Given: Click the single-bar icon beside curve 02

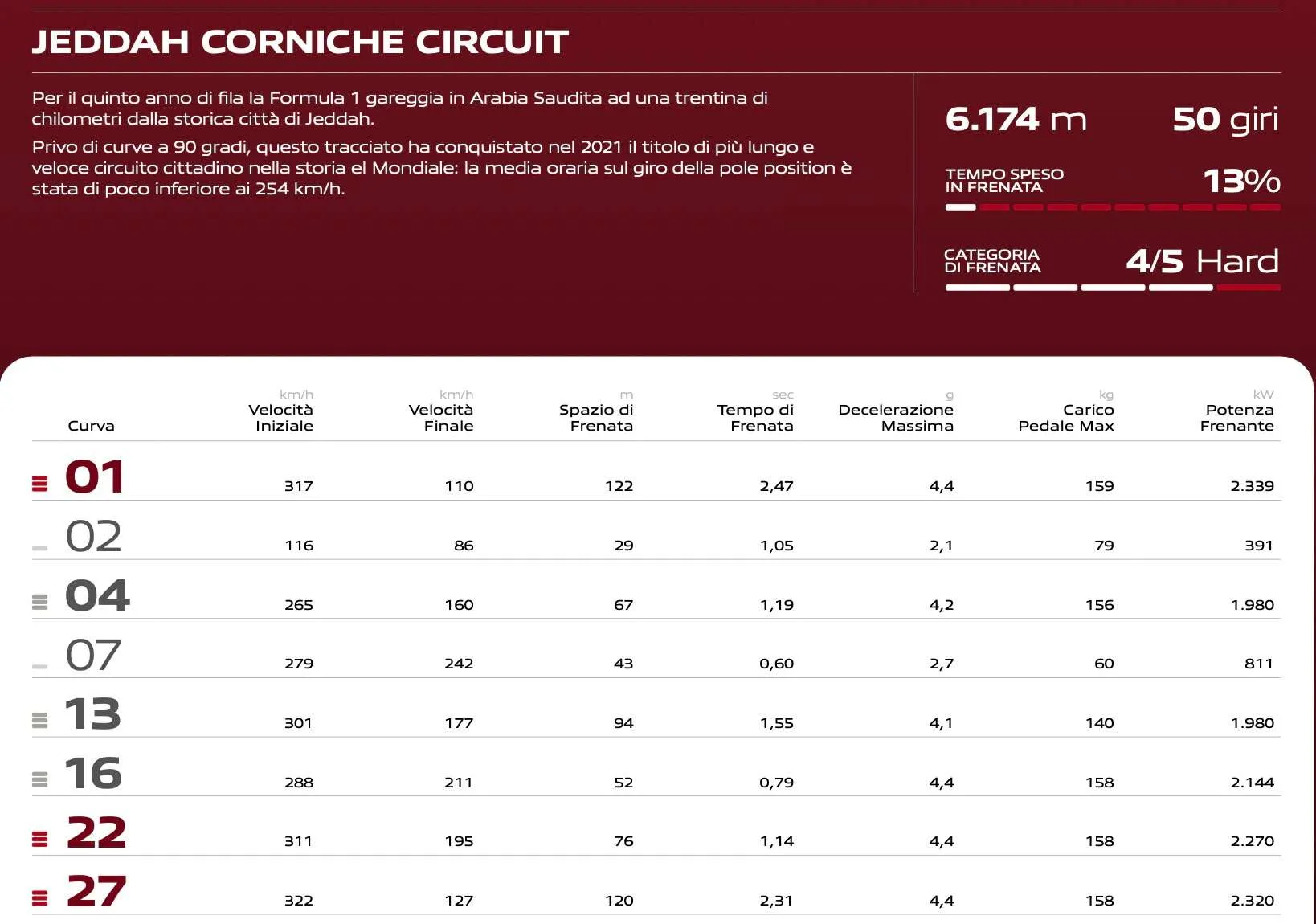Looking at the screenshot, I should (x=39, y=548).
